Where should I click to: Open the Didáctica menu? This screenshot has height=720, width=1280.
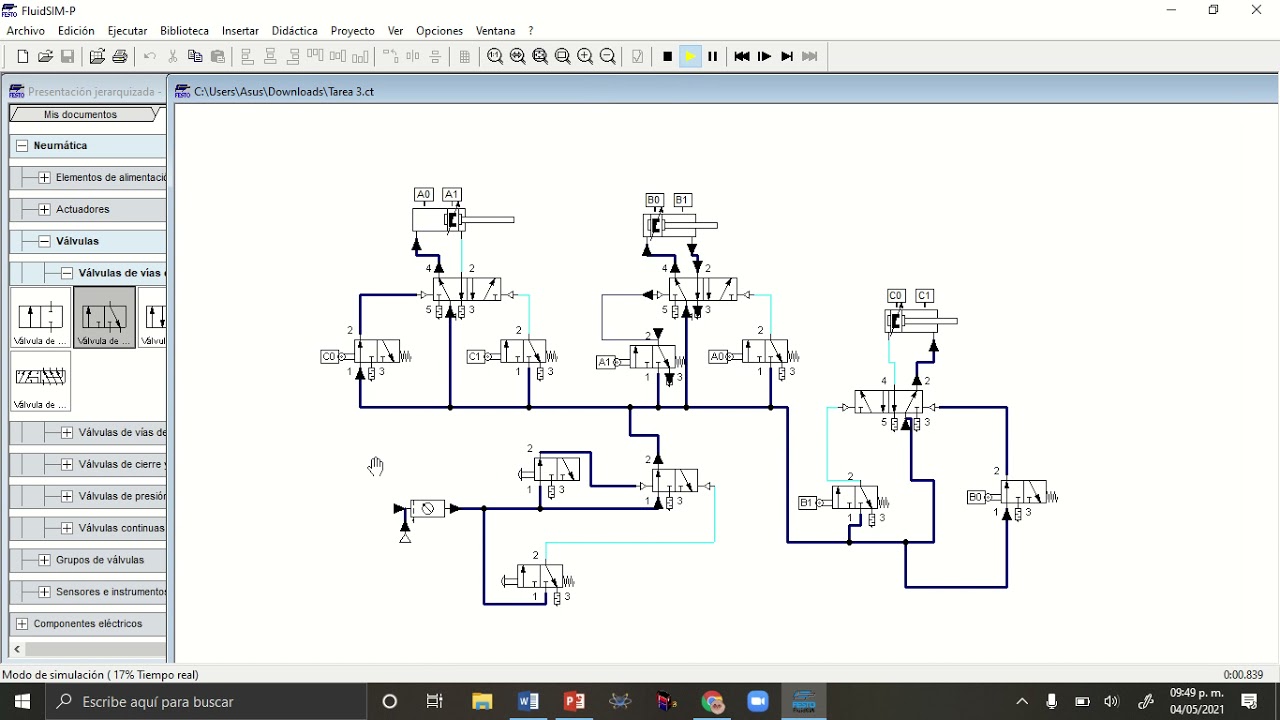pyautogui.click(x=295, y=31)
